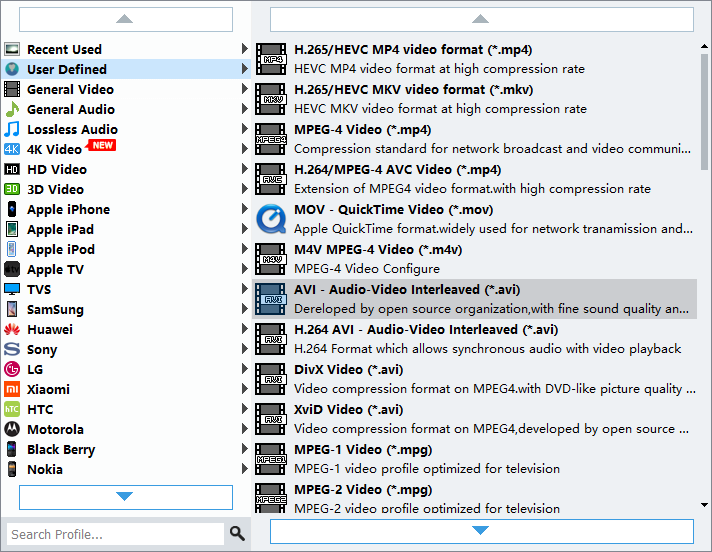Click the Motorola logo icon
Image resolution: width=712 pixels, height=552 pixels.
12,429
